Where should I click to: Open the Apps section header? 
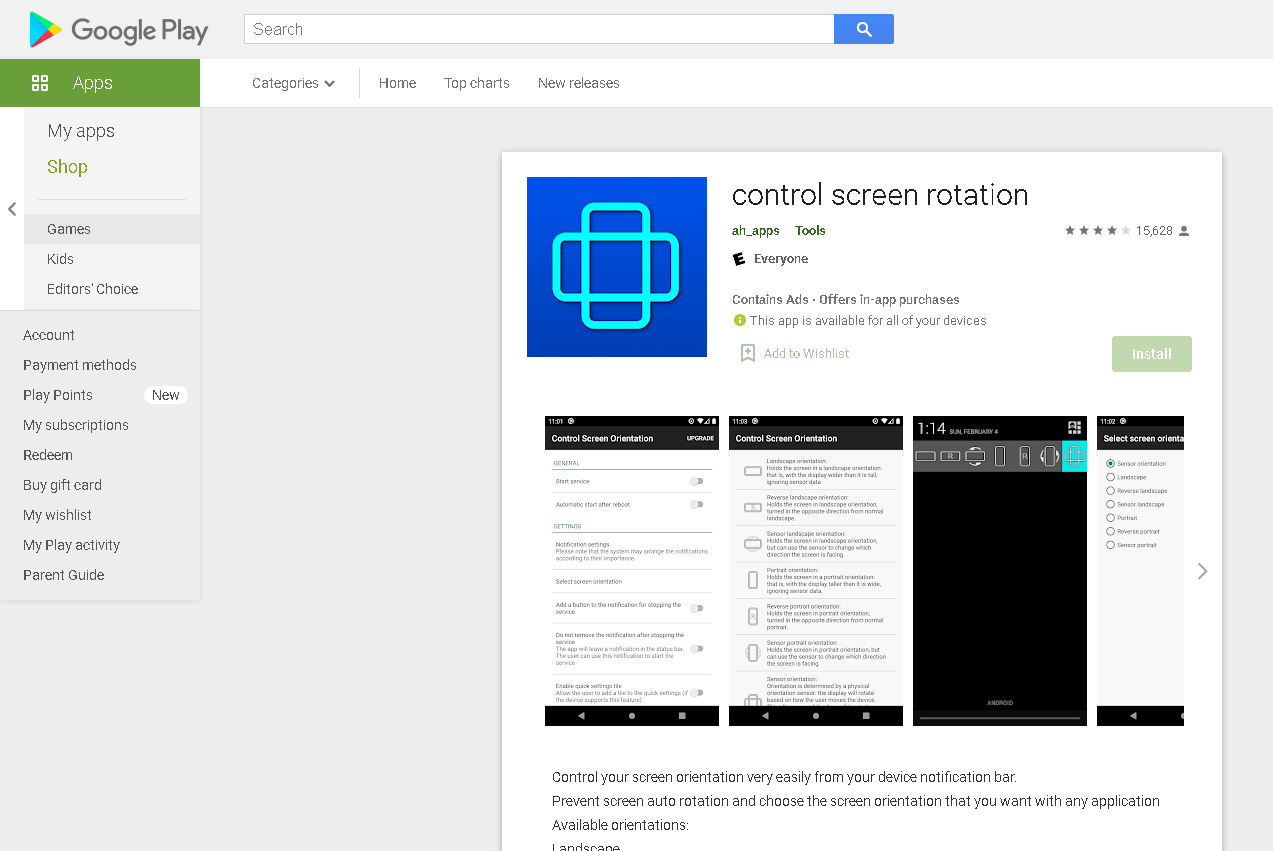tap(100, 83)
